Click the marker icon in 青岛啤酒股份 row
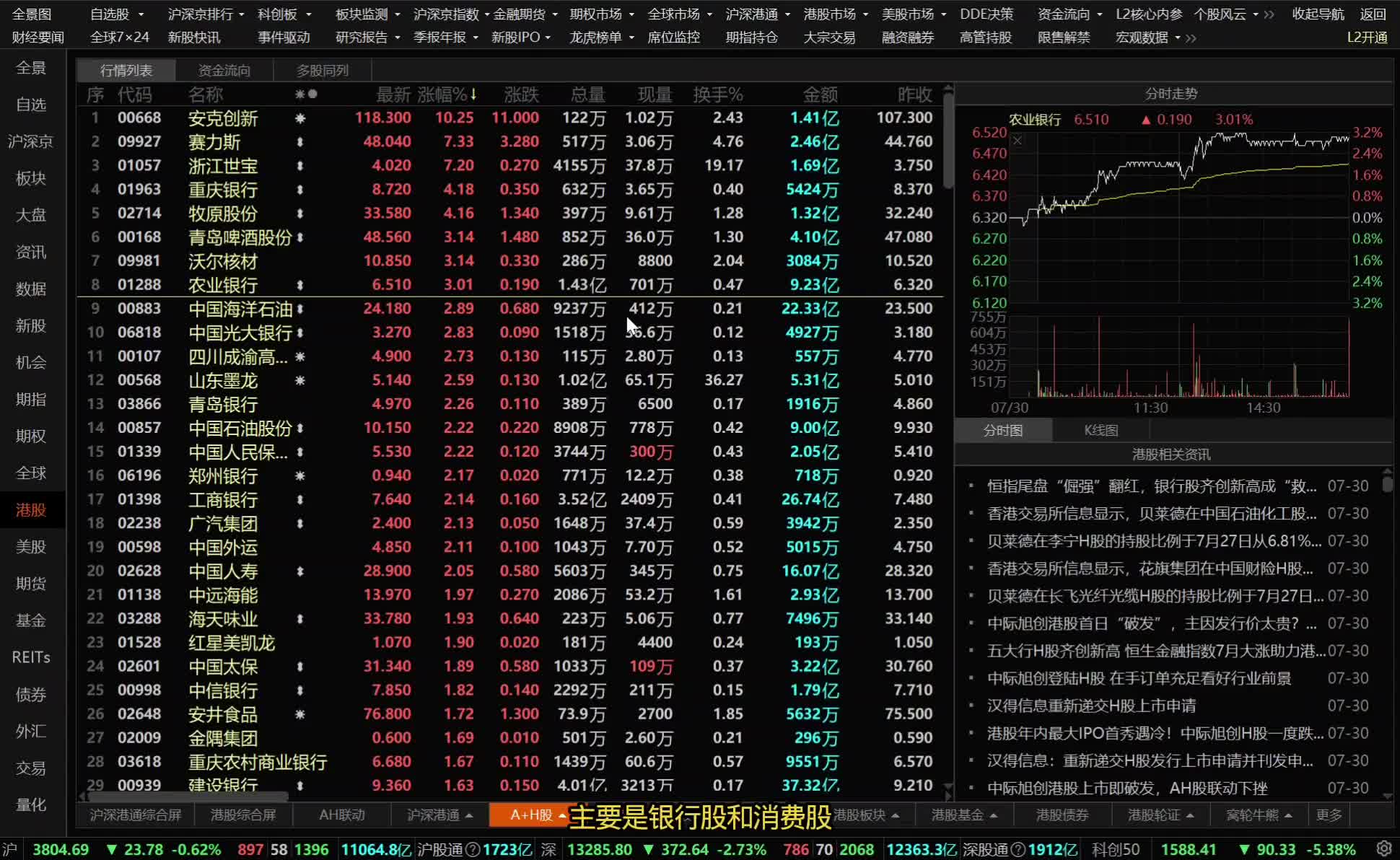This screenshot has height=860, width=1400. pos(300,237)
